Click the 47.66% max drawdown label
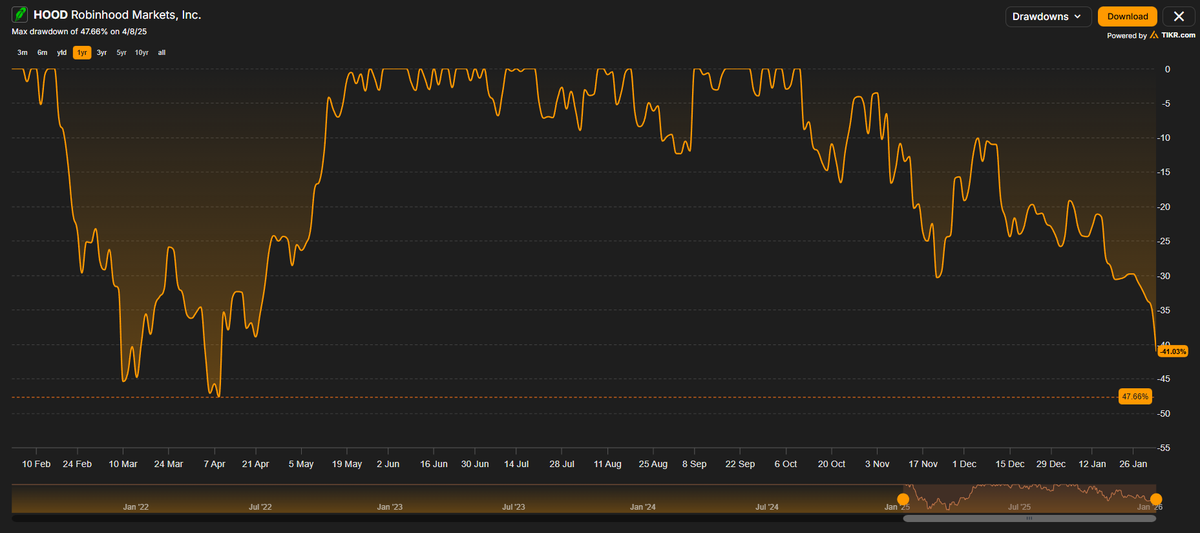 (1134, 397)
